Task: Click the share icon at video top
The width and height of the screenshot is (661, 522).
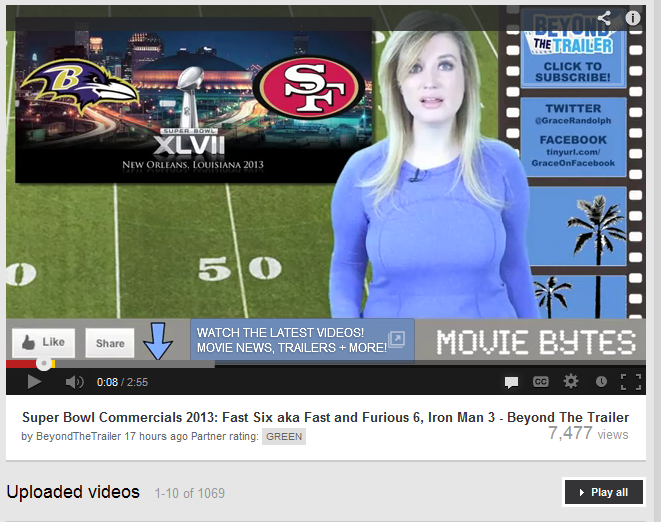Action: tap(604, 18)
